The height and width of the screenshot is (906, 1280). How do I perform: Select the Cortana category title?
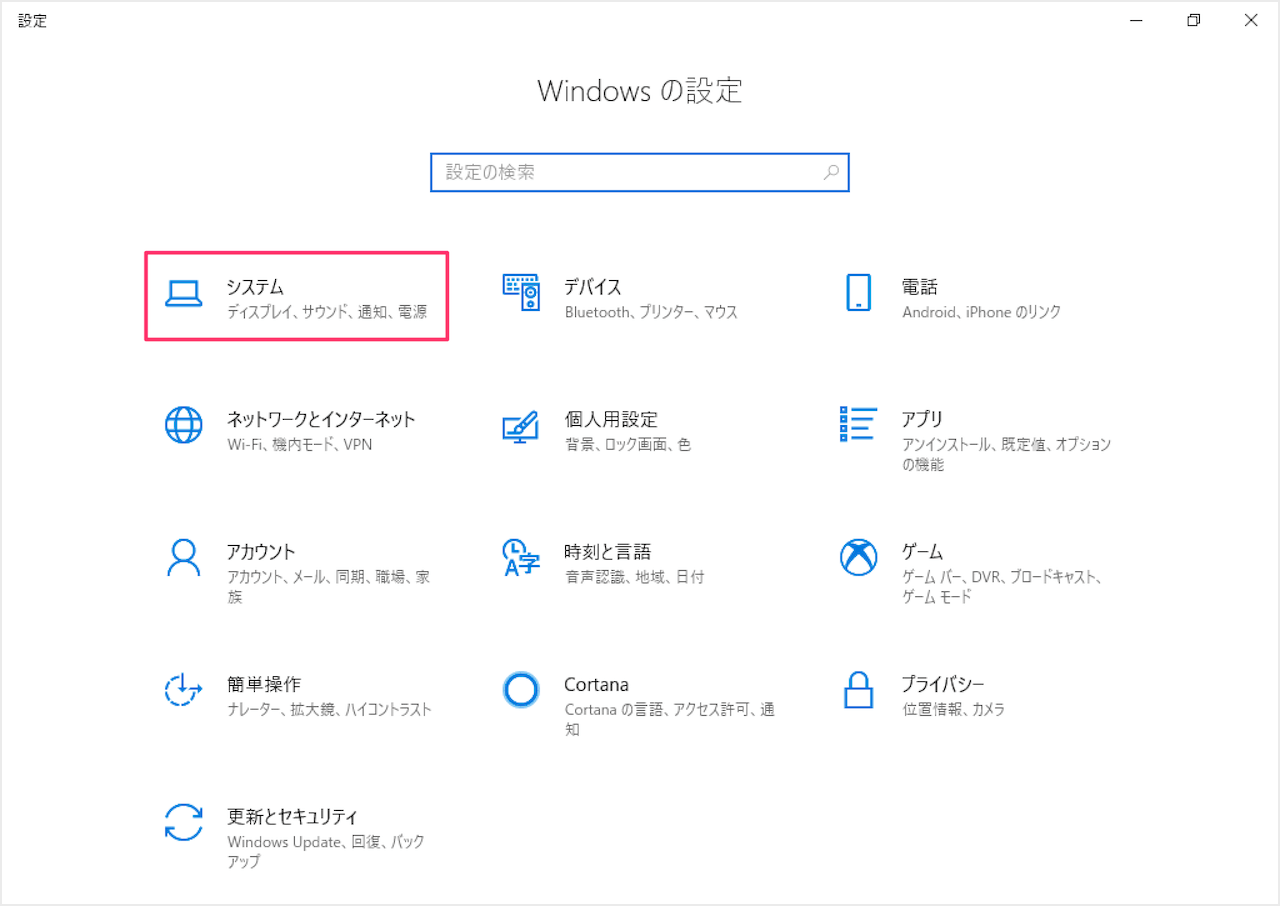point(596,684)
